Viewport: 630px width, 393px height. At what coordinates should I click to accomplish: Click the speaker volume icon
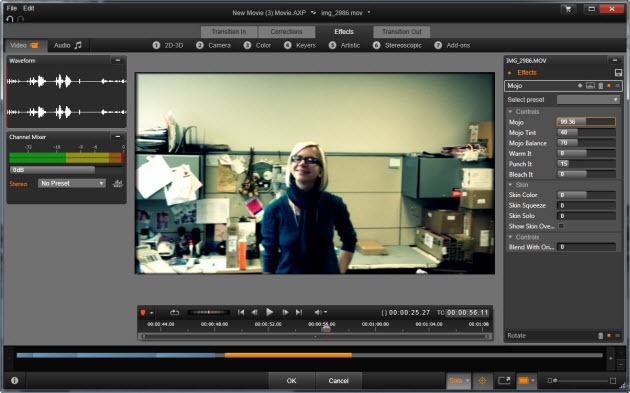318,312
